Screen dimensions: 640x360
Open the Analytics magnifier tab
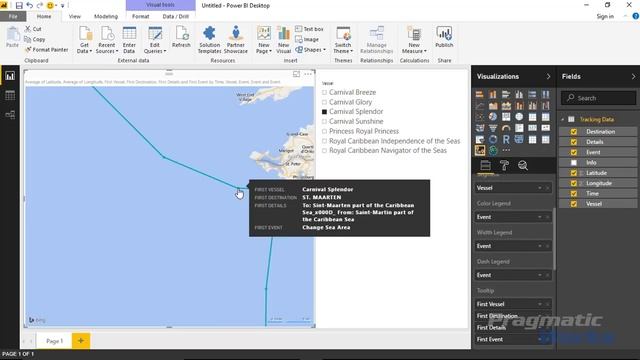tap(523, 165)
